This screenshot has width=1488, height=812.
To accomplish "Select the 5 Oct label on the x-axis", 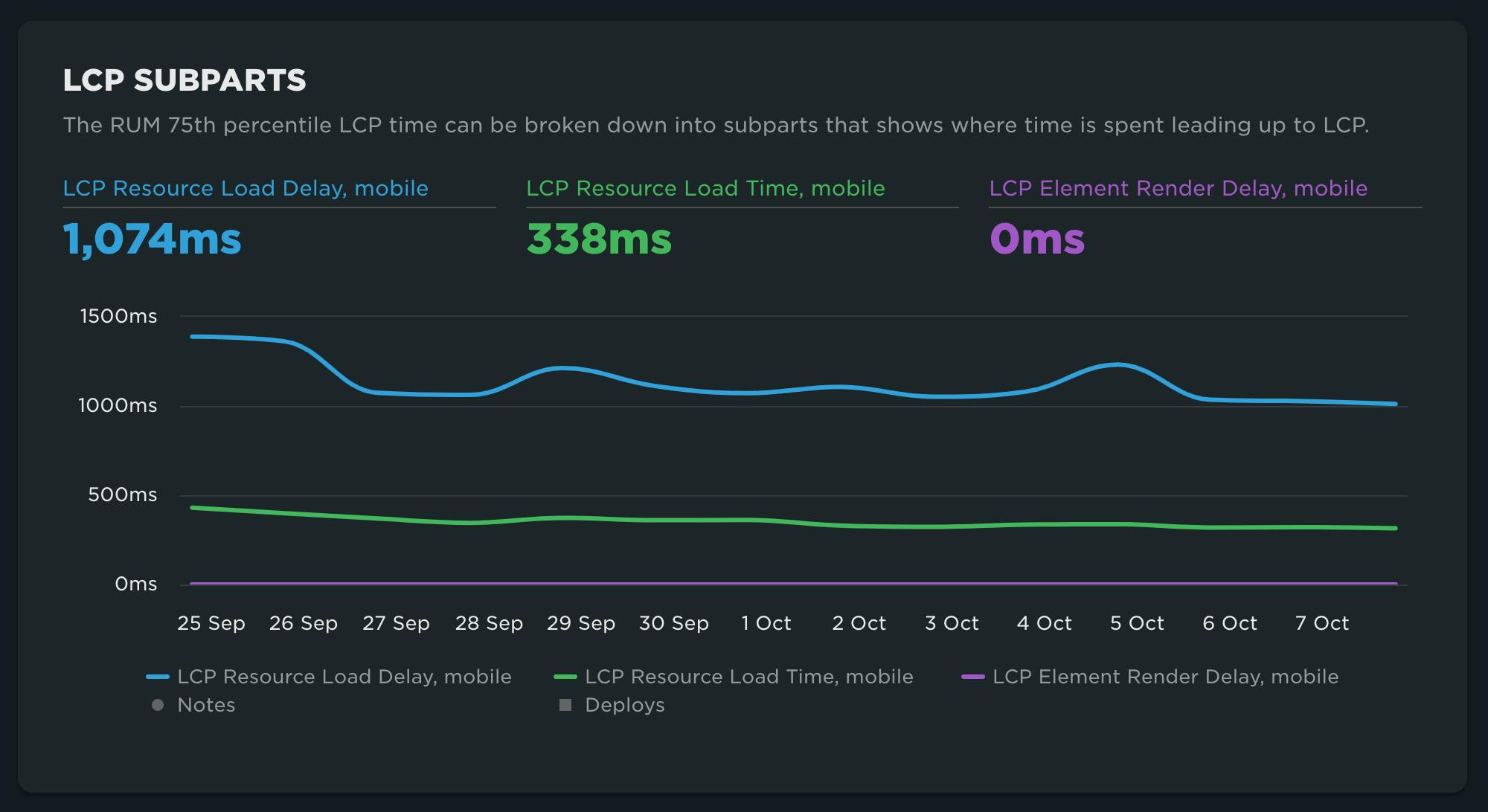I will (x=1137, y=623).
